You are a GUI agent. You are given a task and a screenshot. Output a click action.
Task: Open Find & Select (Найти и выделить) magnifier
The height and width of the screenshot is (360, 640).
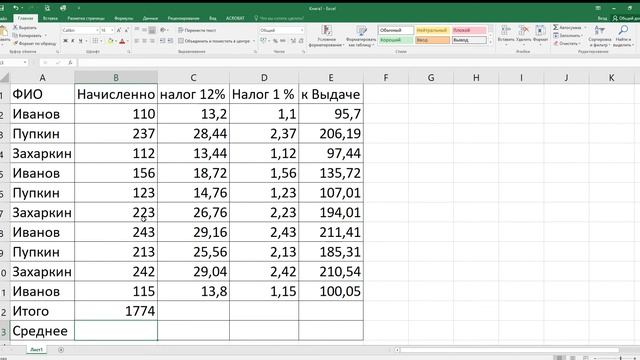(623, 36)
